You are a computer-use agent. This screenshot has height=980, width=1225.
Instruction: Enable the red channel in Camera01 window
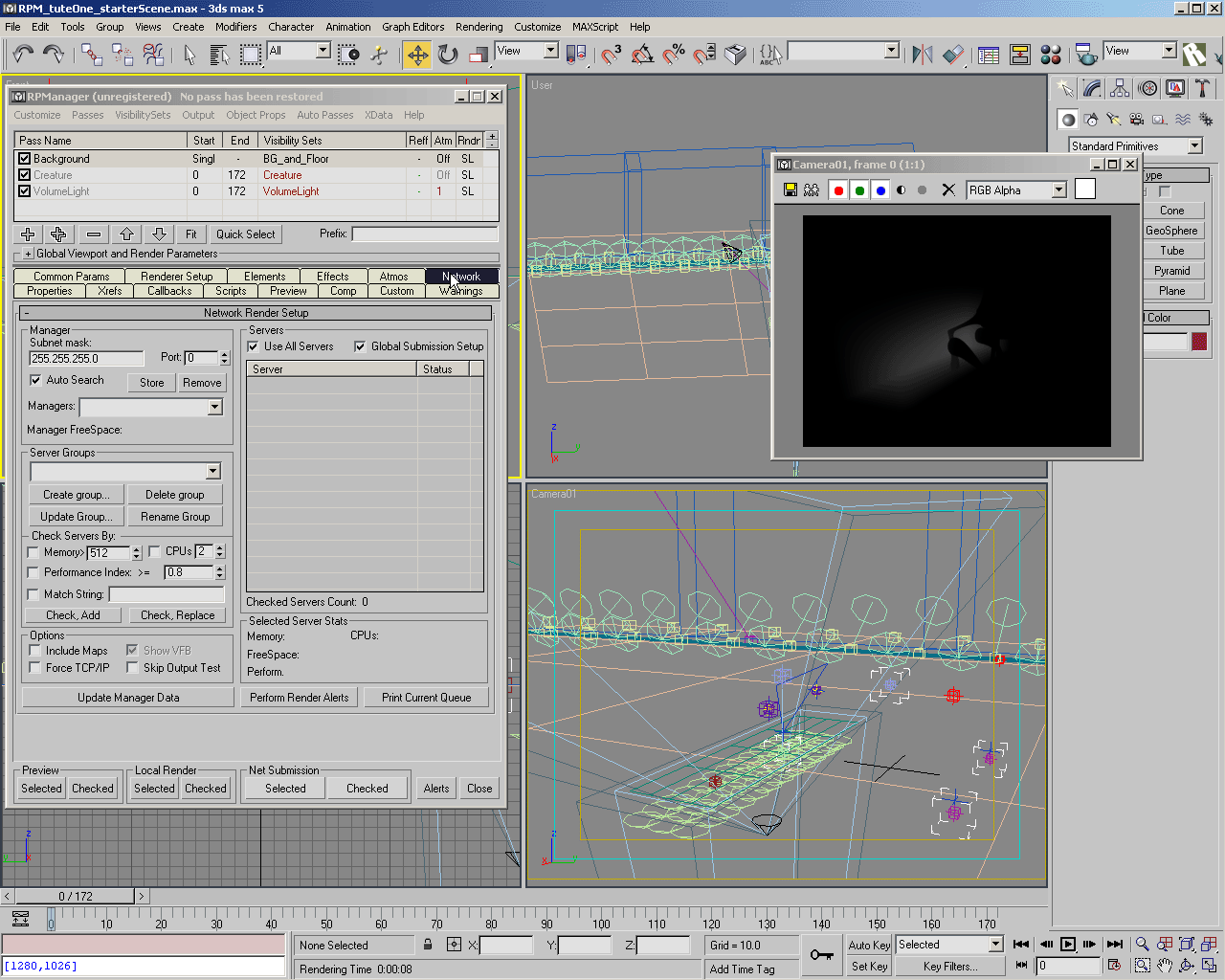838,189
